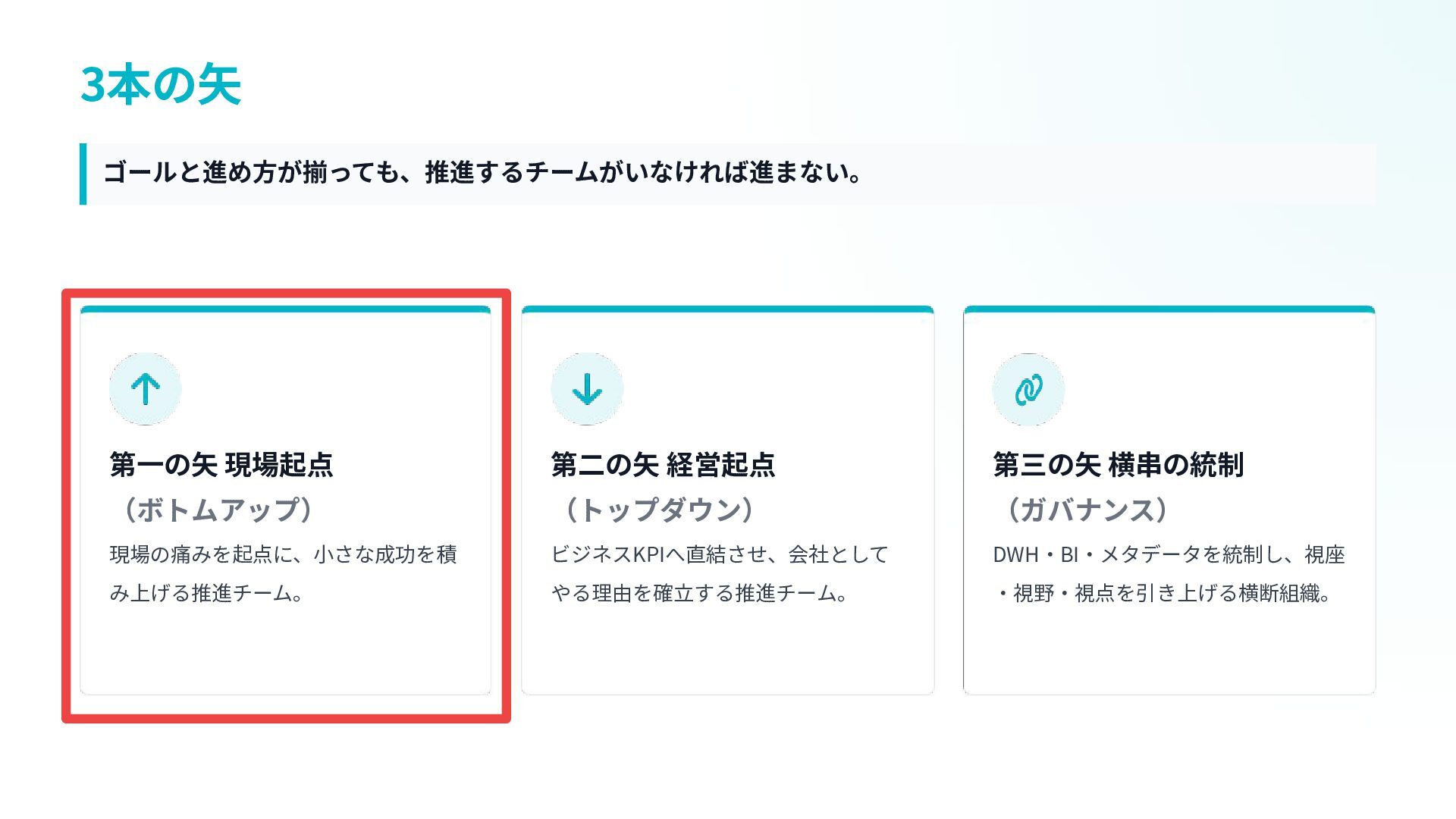Click the teal top border of first card
Screen dimensions: 1456x819
point(285,309)
